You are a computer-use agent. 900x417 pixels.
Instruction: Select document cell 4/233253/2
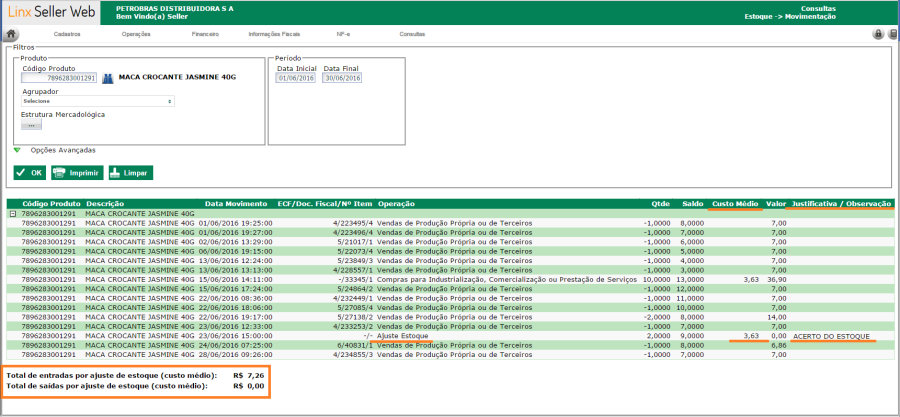point(352,326)
